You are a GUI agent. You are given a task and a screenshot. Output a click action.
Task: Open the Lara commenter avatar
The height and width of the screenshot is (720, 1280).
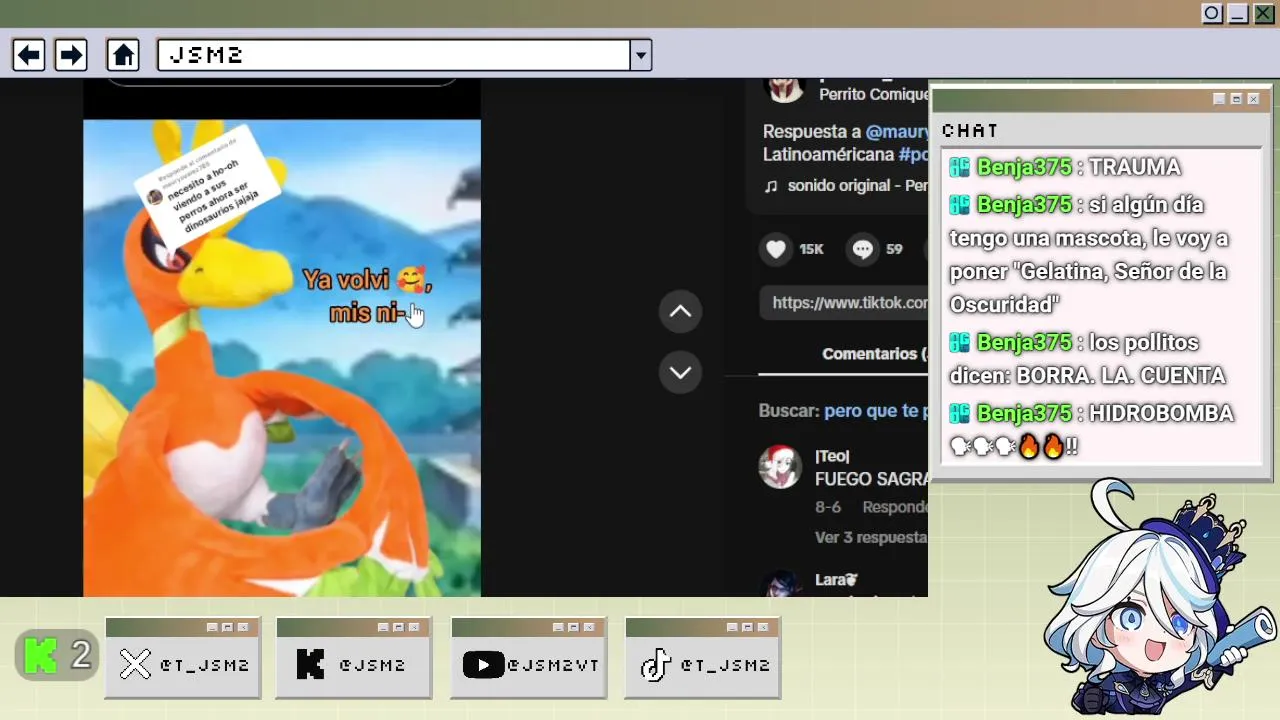[x=780, y=584]
